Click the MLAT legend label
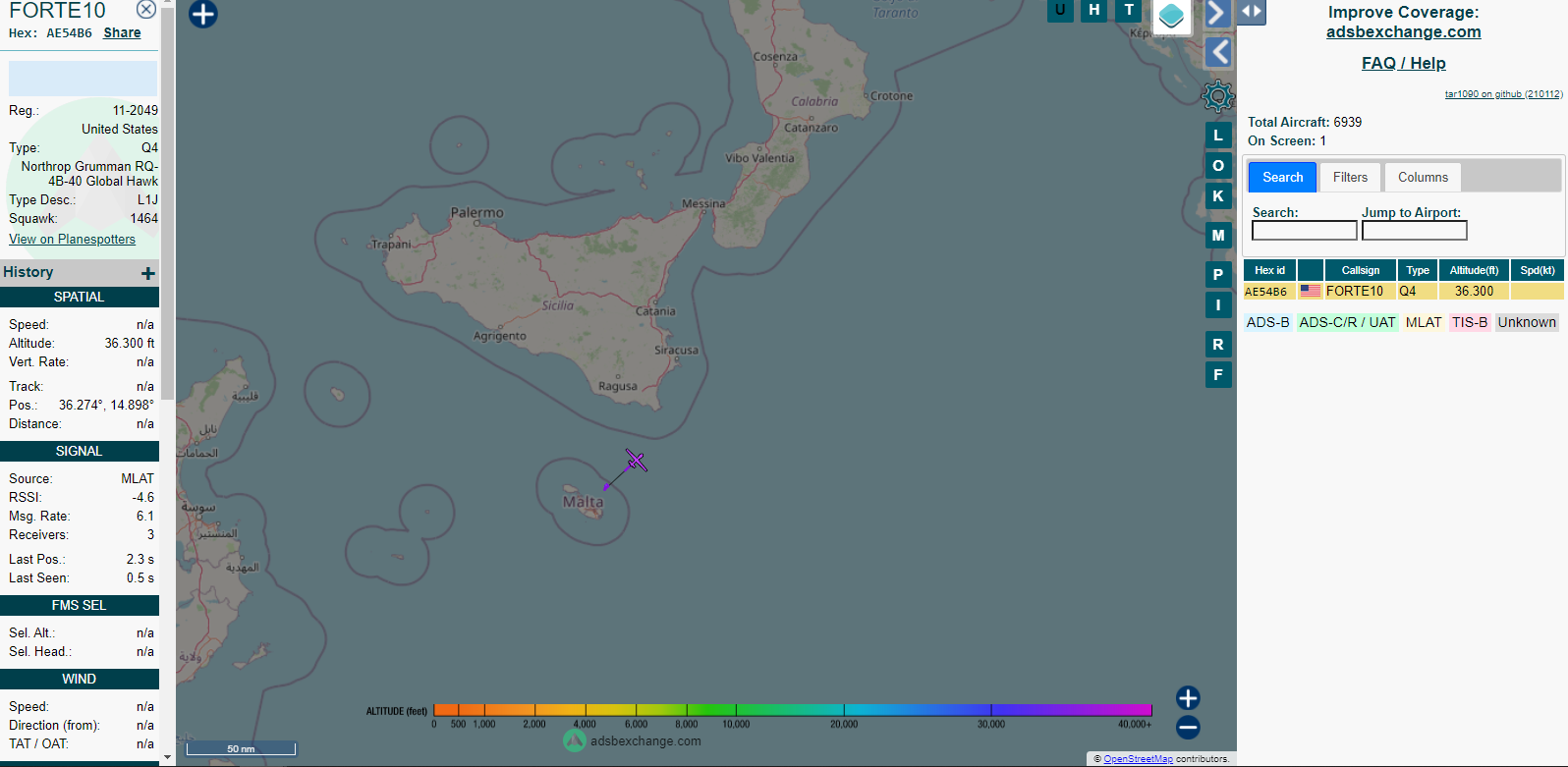This screenshot has height=767, width=1568. (1424, 322)
